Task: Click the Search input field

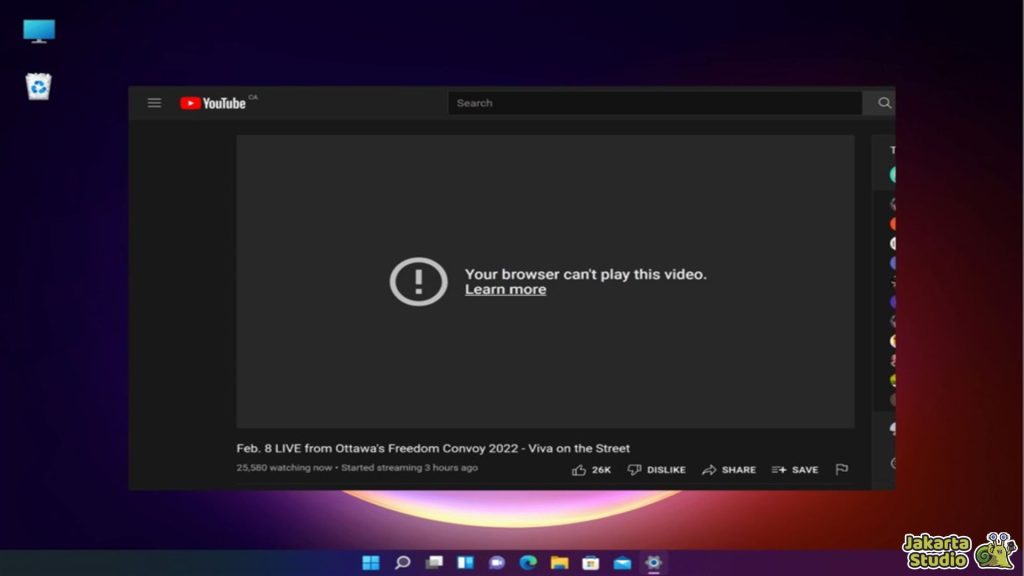Action: point(650,102)
